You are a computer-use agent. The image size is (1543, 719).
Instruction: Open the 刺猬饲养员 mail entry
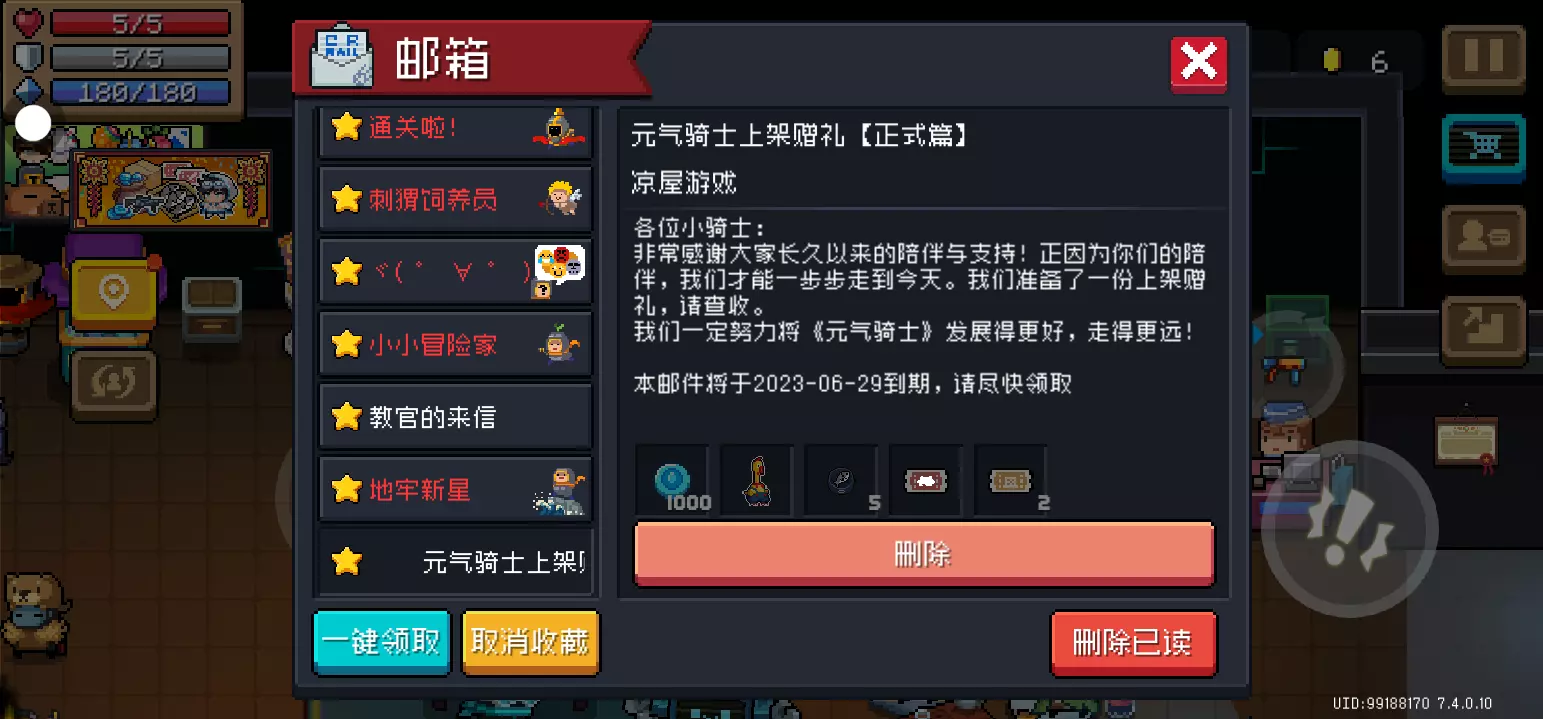[x=456, y=199]
